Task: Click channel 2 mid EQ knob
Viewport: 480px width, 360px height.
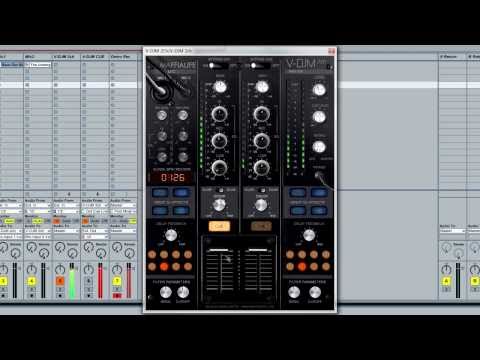Action: click(x=262, y=141)
